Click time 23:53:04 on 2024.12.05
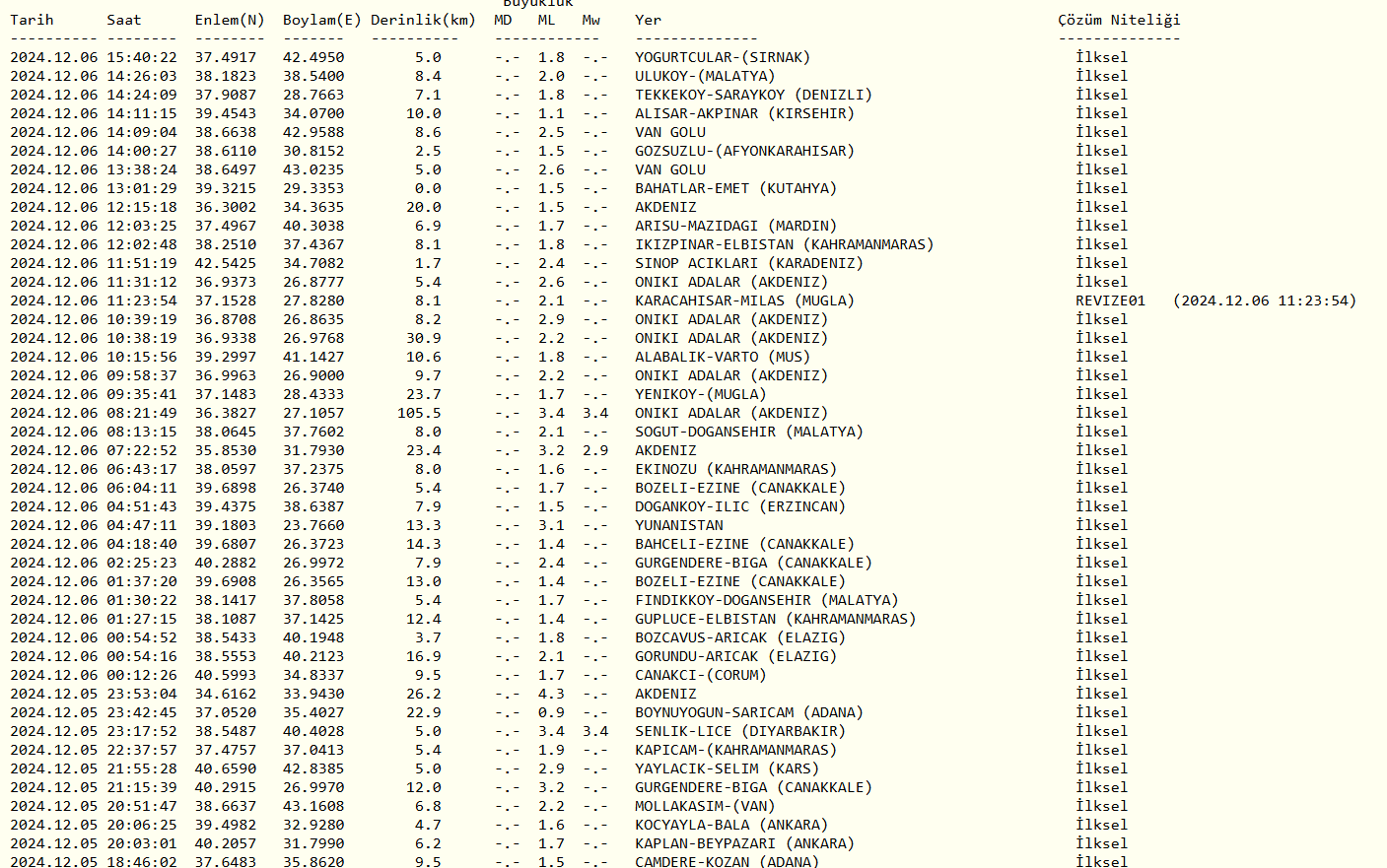Viewport: 1387px width, 868px height. 142,694
